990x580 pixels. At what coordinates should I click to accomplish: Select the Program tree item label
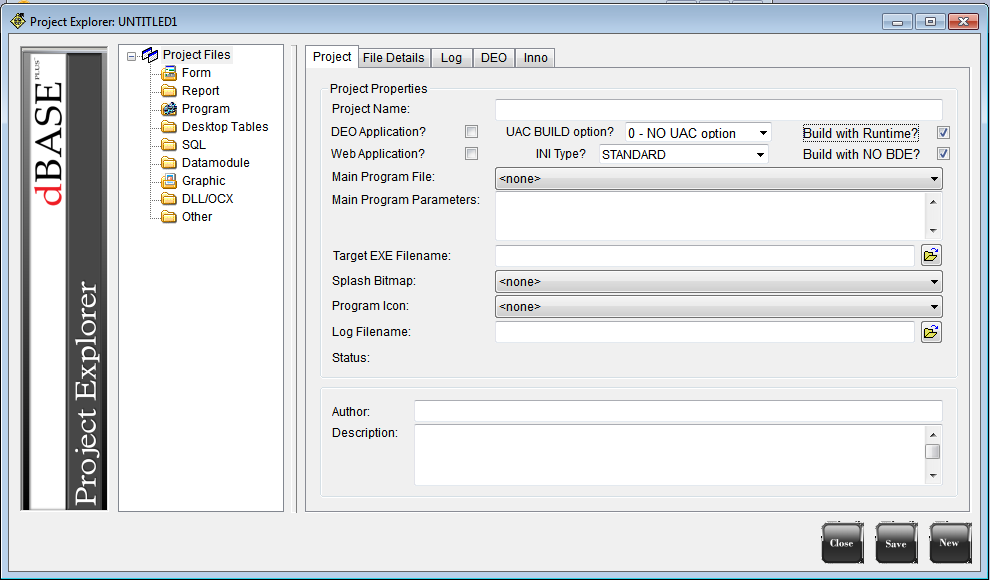206,109
